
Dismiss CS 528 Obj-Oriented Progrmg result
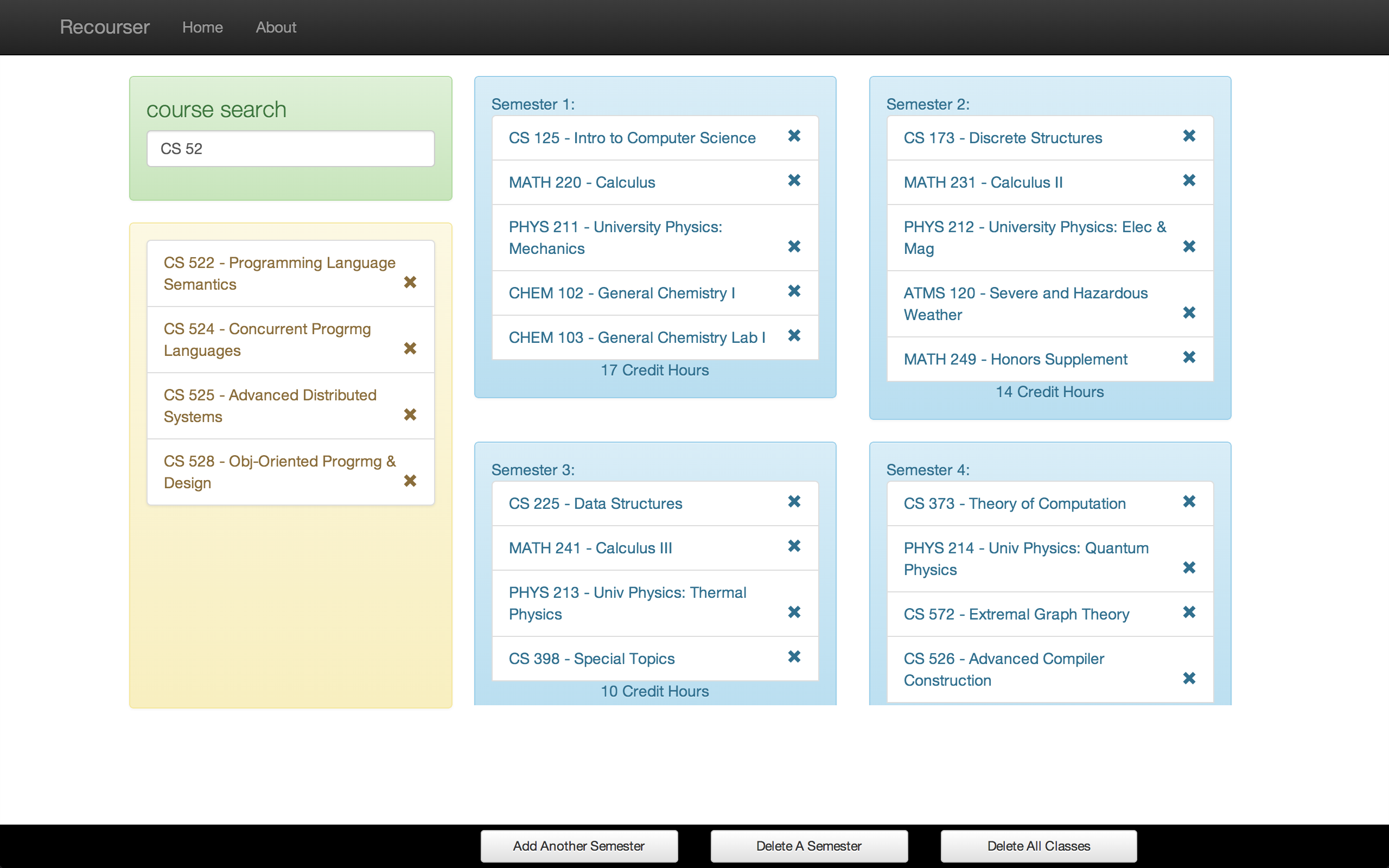410,481
